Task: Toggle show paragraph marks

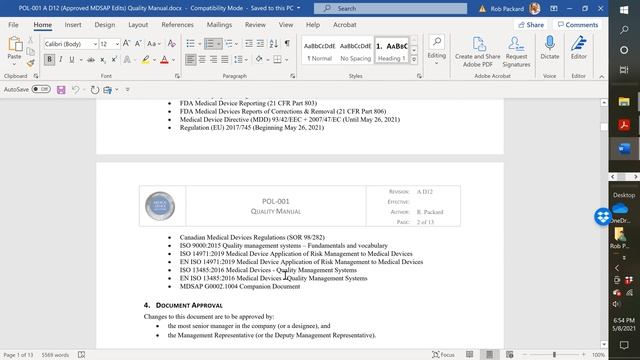Action: 287,44
